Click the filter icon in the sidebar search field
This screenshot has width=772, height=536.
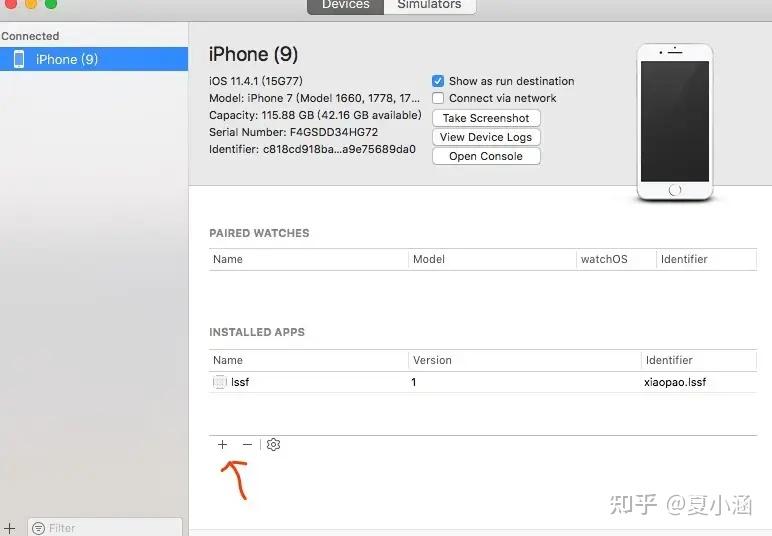(x=38, y=528)
